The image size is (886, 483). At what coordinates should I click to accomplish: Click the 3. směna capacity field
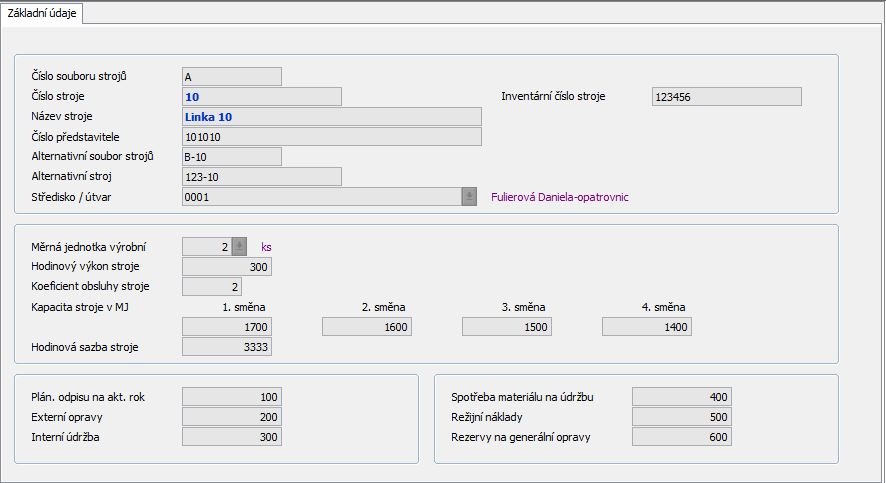click(507, 327)
